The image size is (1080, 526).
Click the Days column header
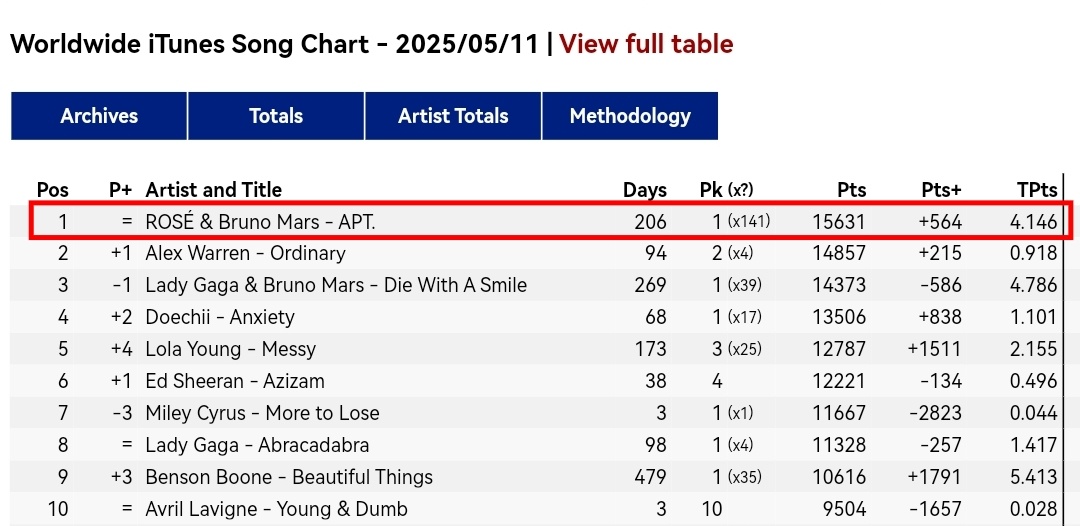pyautogui.click(x=645, y=189)
